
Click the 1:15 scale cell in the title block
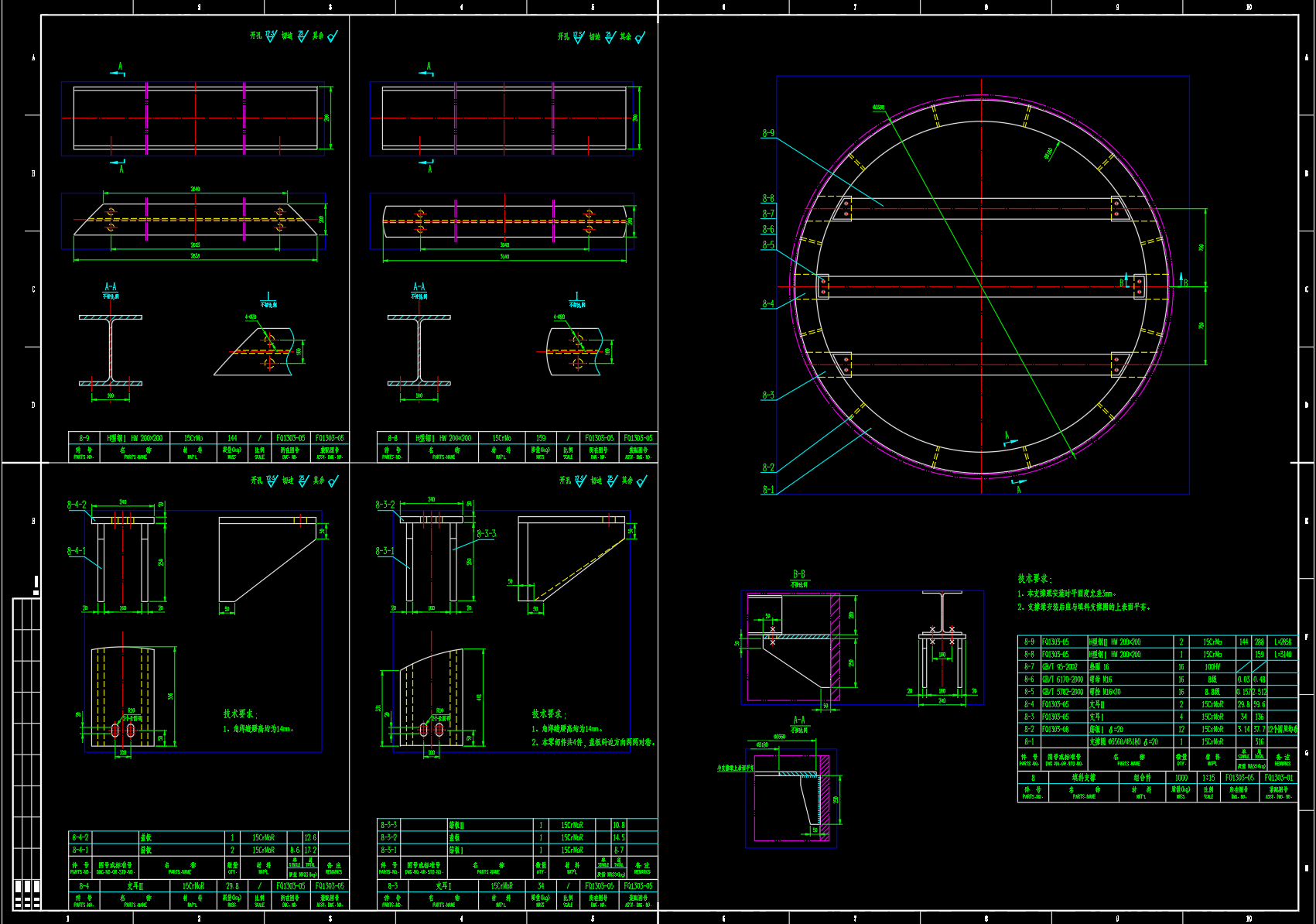click(x=1208, y=778)
